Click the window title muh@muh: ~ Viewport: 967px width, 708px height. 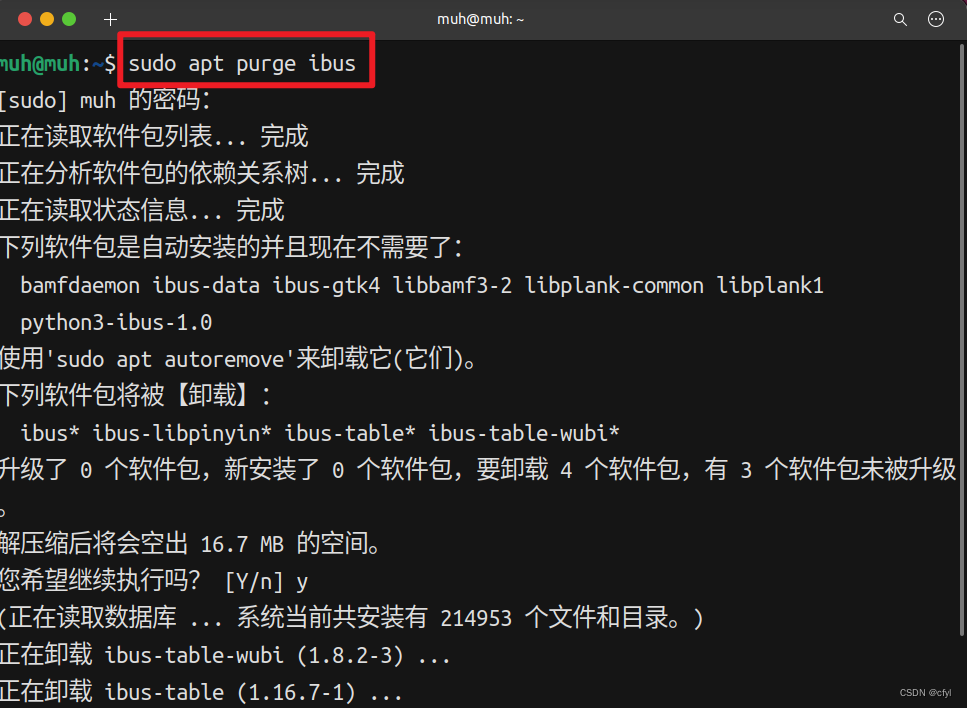482,19
